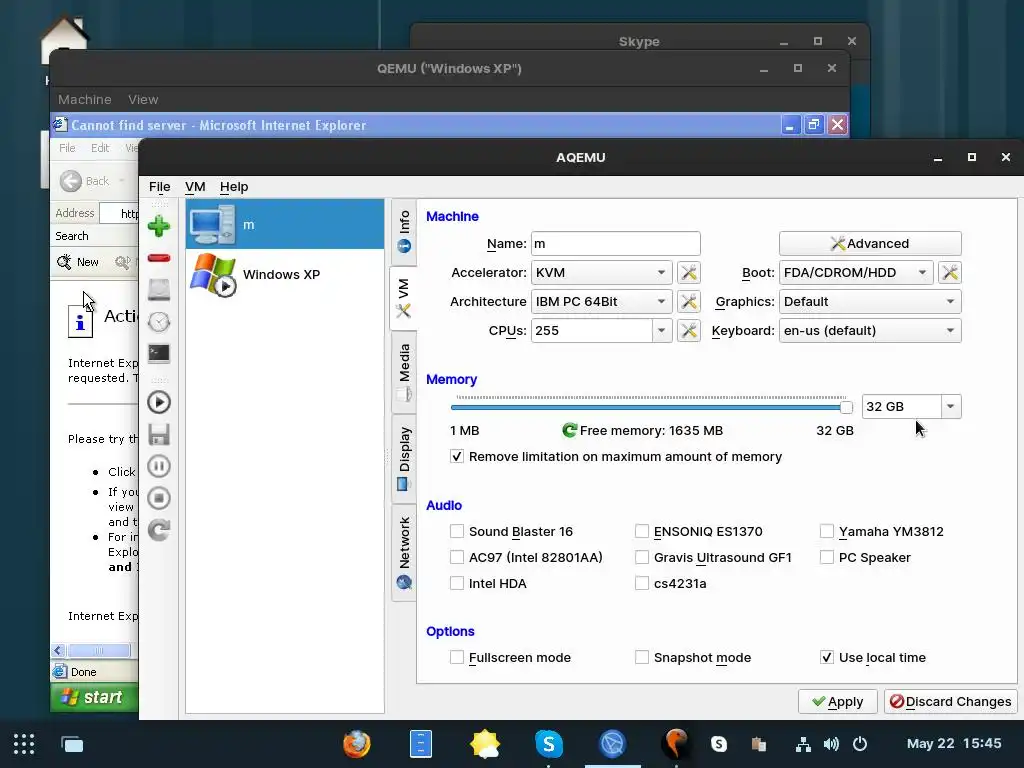Open the terminal console toolbar icon
Screen dimensions: 1024x768
159,353
